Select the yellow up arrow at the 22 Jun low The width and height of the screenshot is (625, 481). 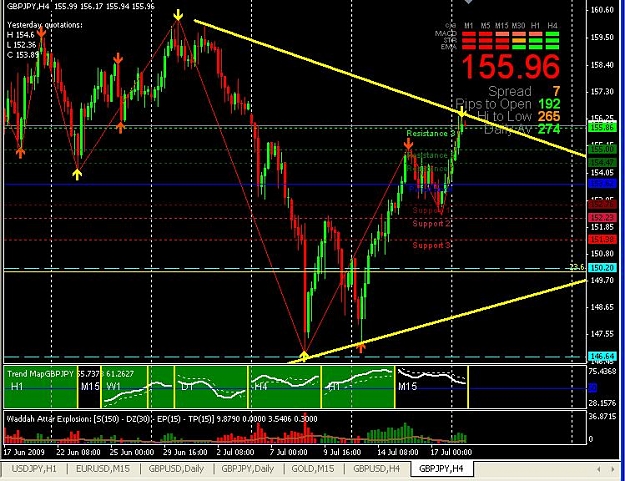pyautogui.click(x=77, y=175)
